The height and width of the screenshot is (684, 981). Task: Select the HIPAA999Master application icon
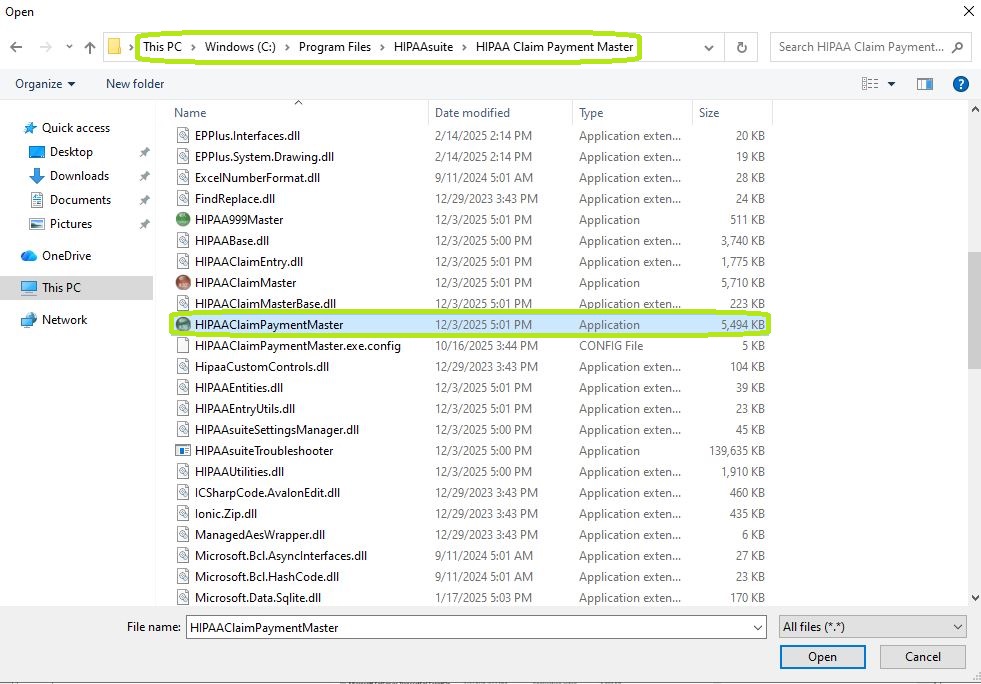[x=183, y=220]
